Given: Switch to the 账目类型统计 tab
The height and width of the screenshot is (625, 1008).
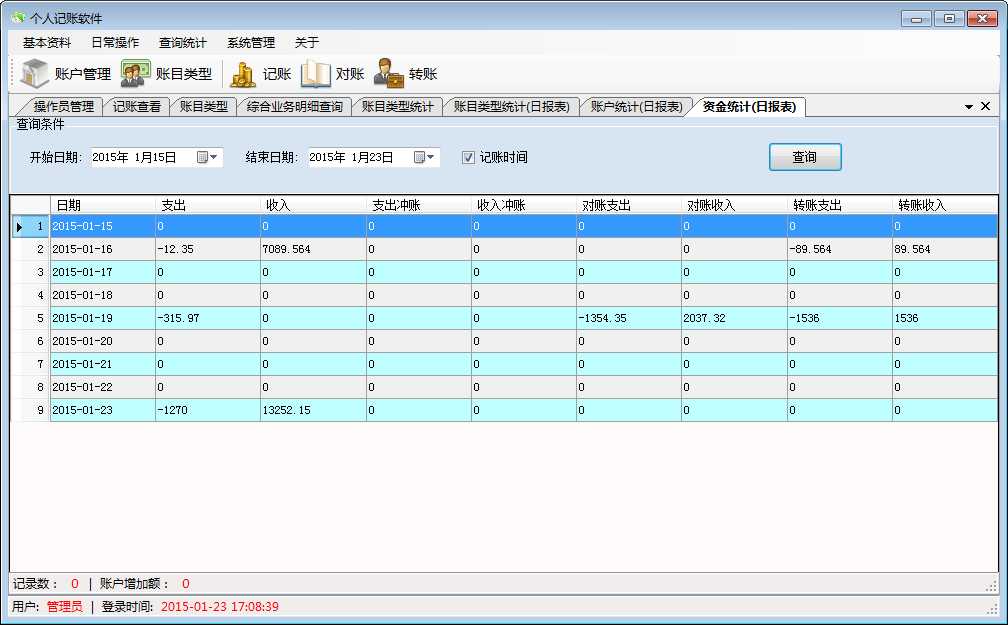Looking at the screenshot, I should [397, 107].
